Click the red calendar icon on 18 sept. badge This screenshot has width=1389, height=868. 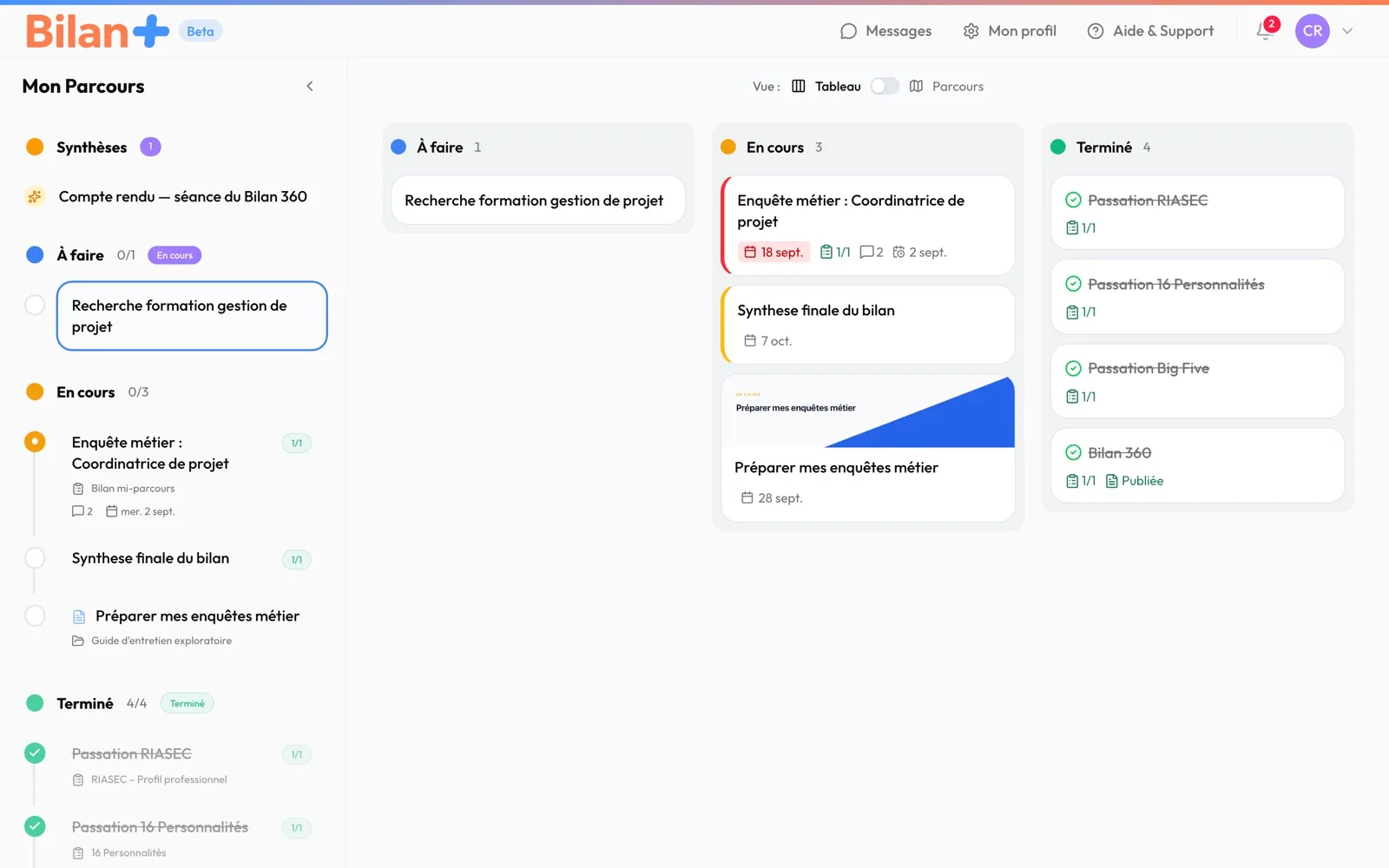(x=750, y=252)
